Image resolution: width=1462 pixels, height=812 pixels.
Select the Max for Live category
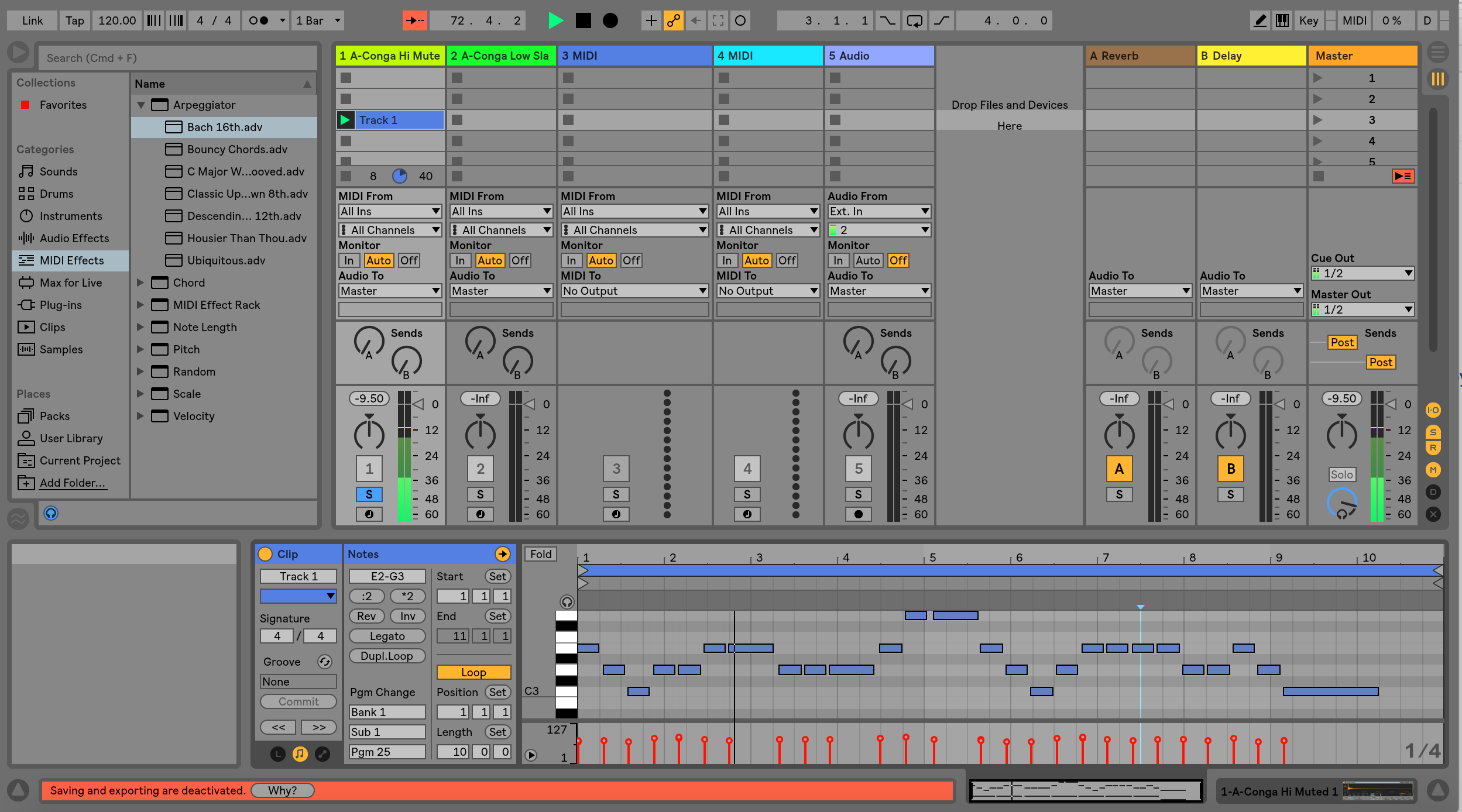coord(71,283)
